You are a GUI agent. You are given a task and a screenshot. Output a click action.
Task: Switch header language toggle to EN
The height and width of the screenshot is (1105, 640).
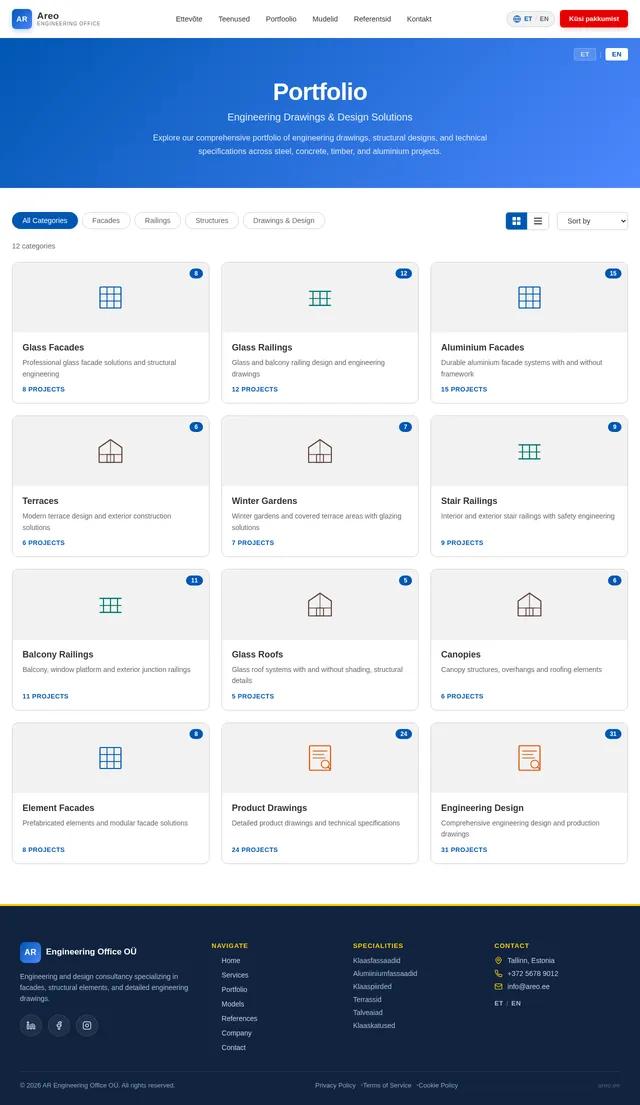(544, 19)
